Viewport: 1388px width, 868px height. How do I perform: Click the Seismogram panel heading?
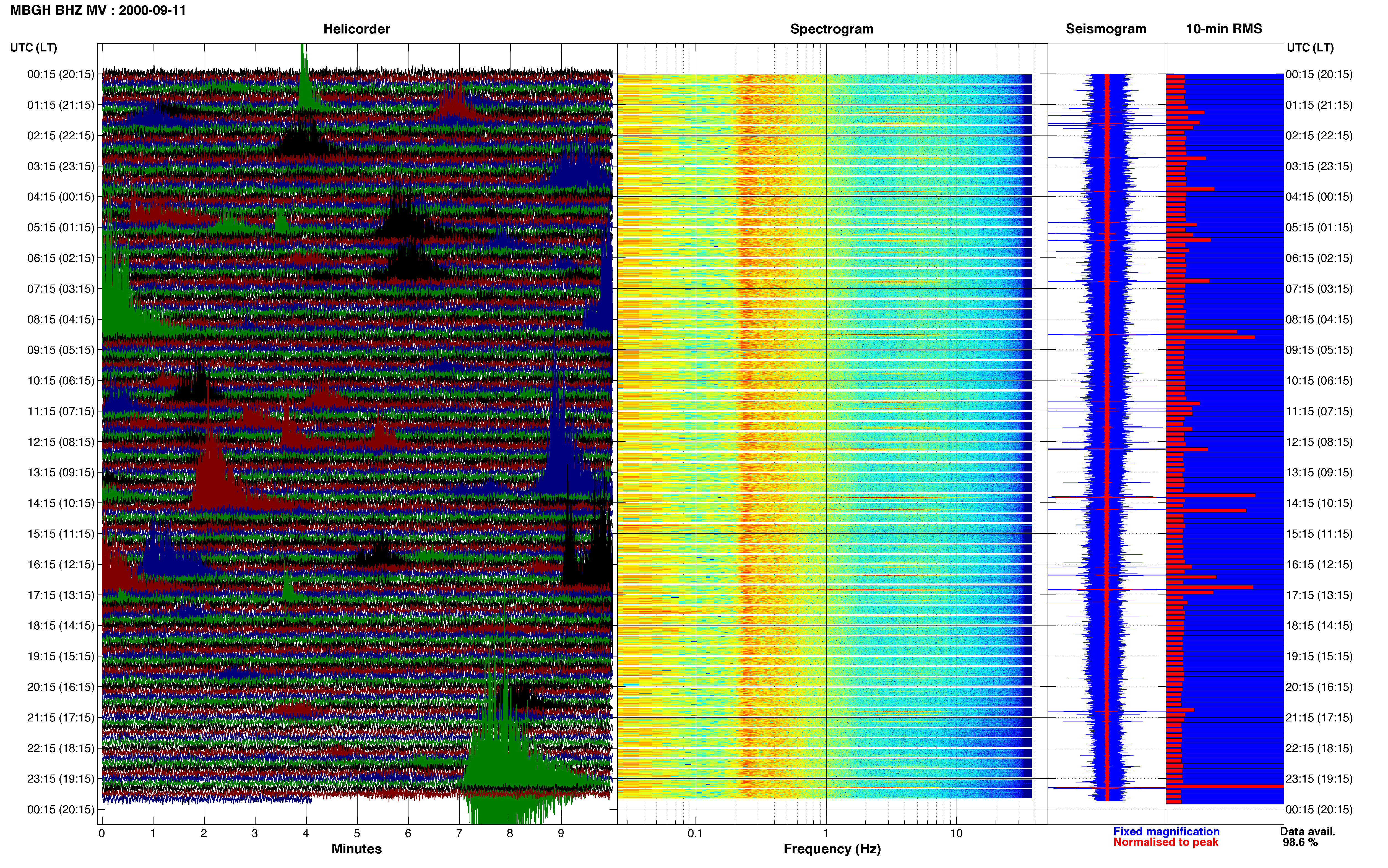click(x=1106, y=29)
